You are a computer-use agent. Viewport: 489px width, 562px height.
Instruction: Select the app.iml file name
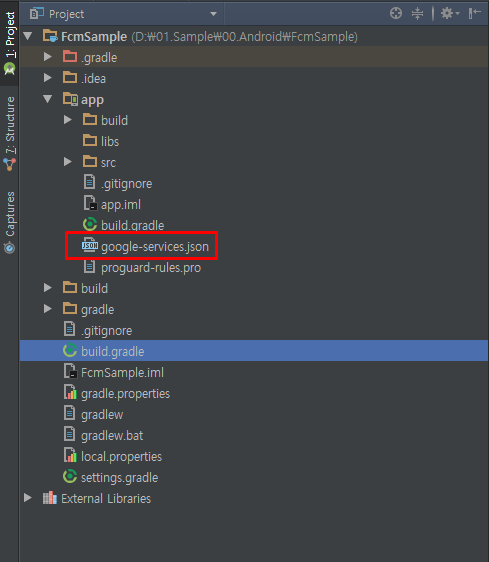pyautogui.click(x=121, y=205)
